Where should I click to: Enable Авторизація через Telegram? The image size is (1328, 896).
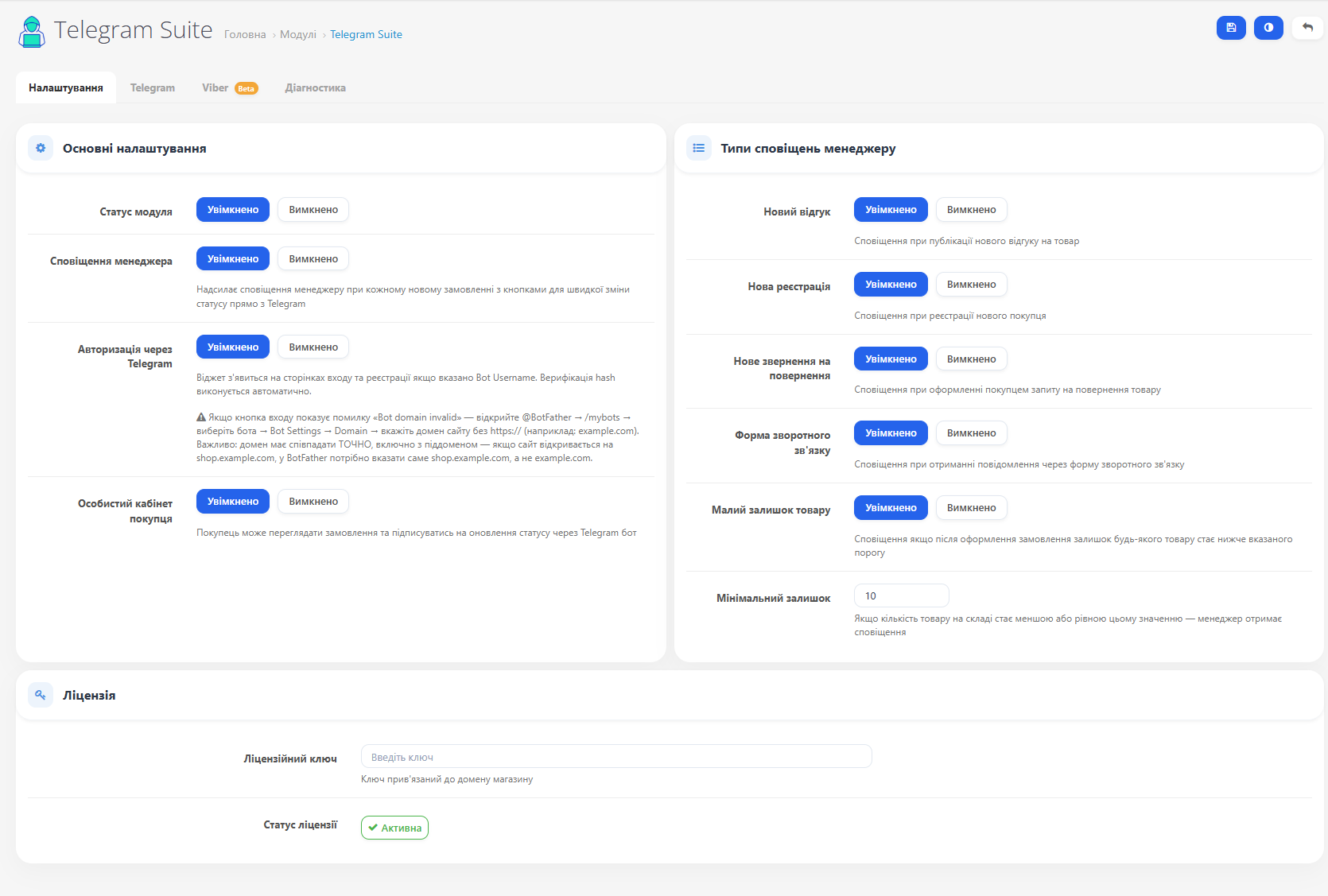click(x=233, y=347)
